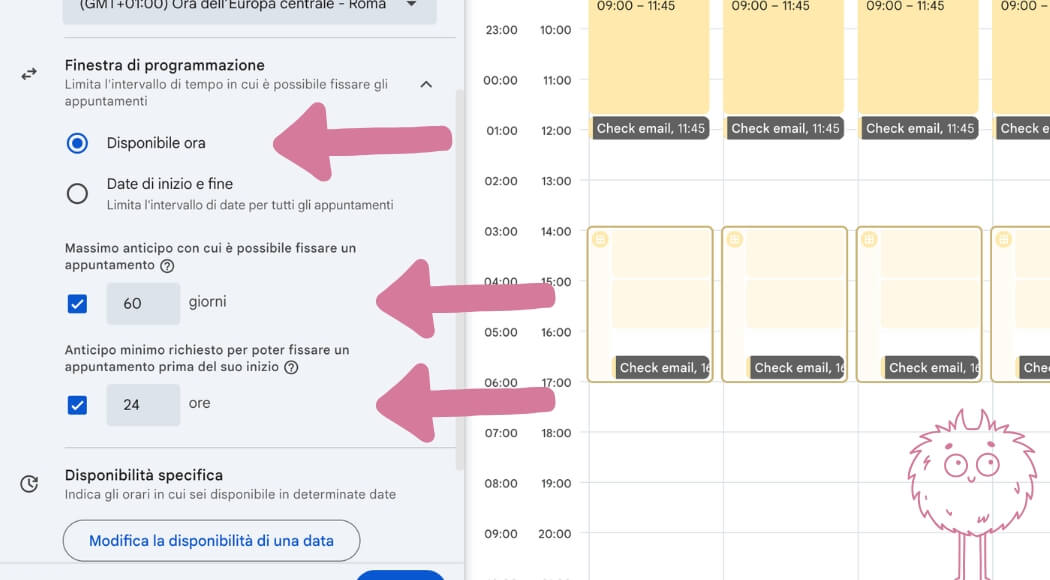Click the fourth afternoon appointment block's grid icon
This screenshot has width=1050, height=580.
pos(1003,239)
